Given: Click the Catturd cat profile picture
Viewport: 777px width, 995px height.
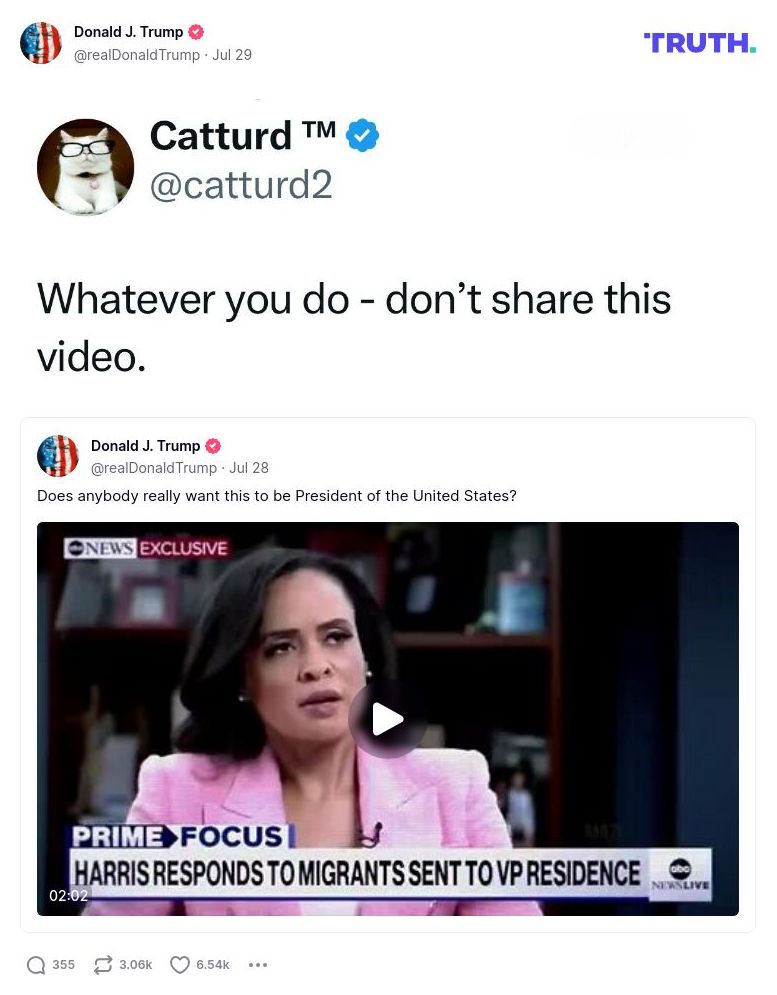Looking at the screenshot, I should point(86,166).
